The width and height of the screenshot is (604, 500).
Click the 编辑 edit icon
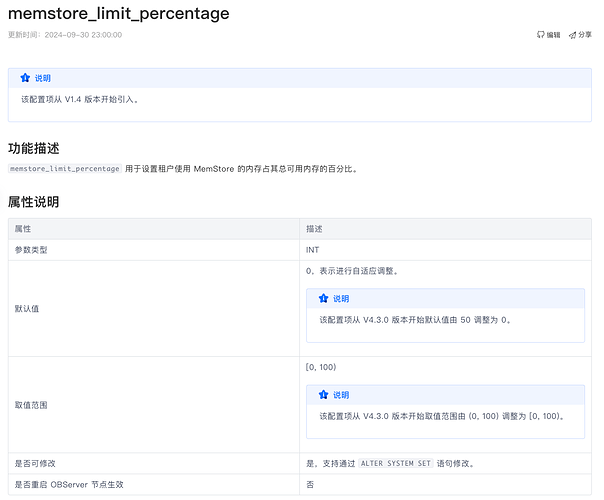tap(540, 35)
